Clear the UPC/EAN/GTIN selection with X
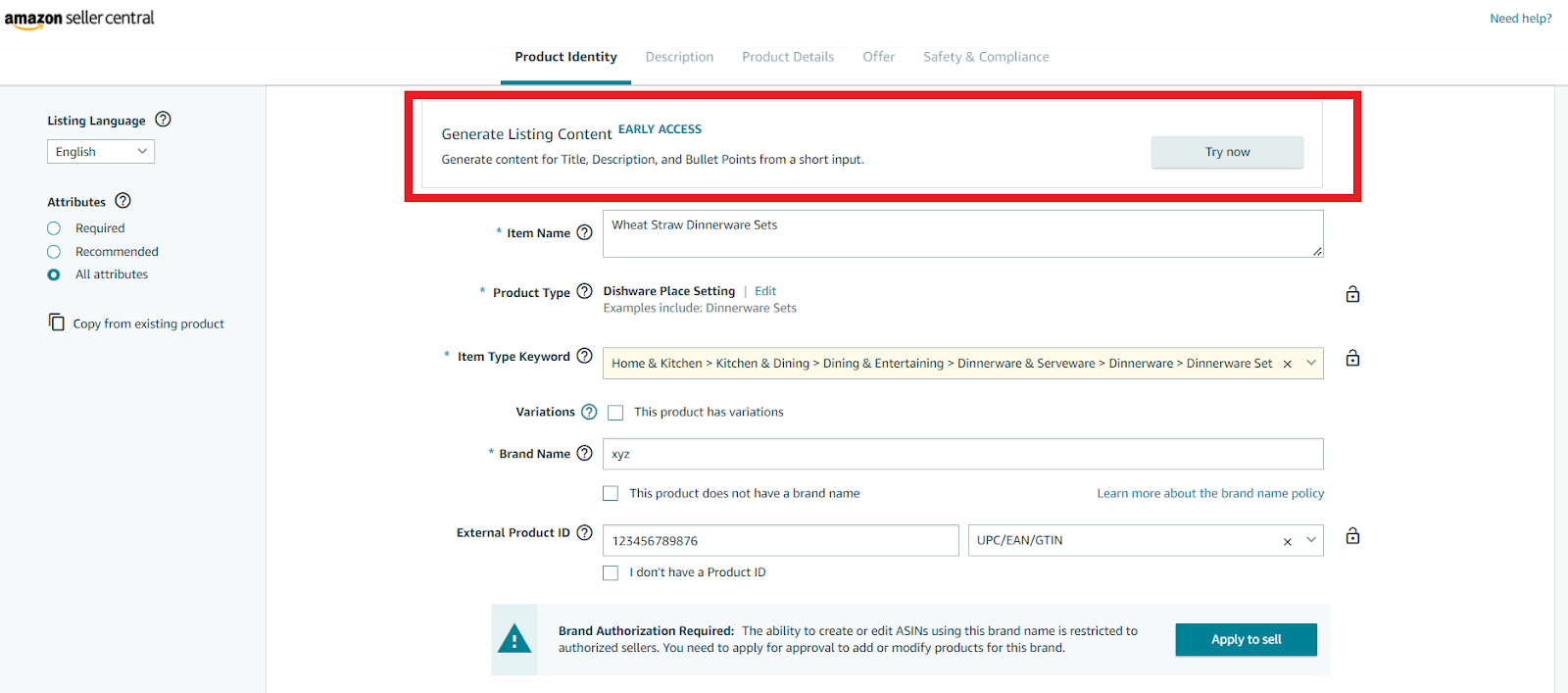Viewport: 1568px width, 693px height. click(x=1288, y=541)
